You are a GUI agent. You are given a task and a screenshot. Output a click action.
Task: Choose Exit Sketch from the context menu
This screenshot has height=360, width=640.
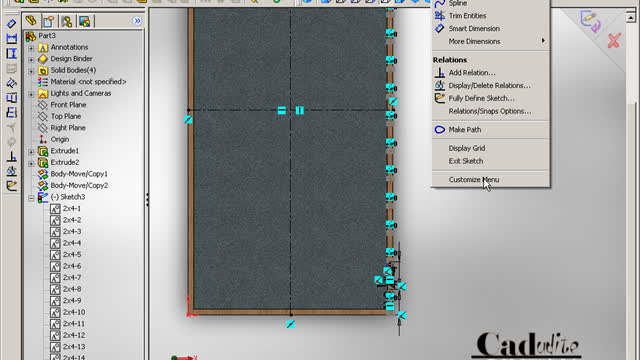click(x=491, y=161)
